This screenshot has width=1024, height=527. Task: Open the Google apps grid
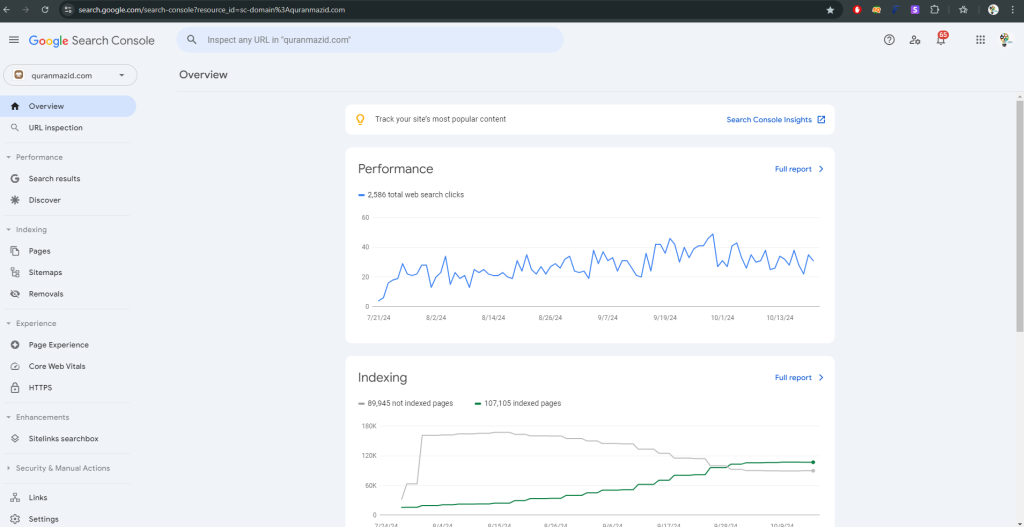pyautogui.click(x=980, y=40)
